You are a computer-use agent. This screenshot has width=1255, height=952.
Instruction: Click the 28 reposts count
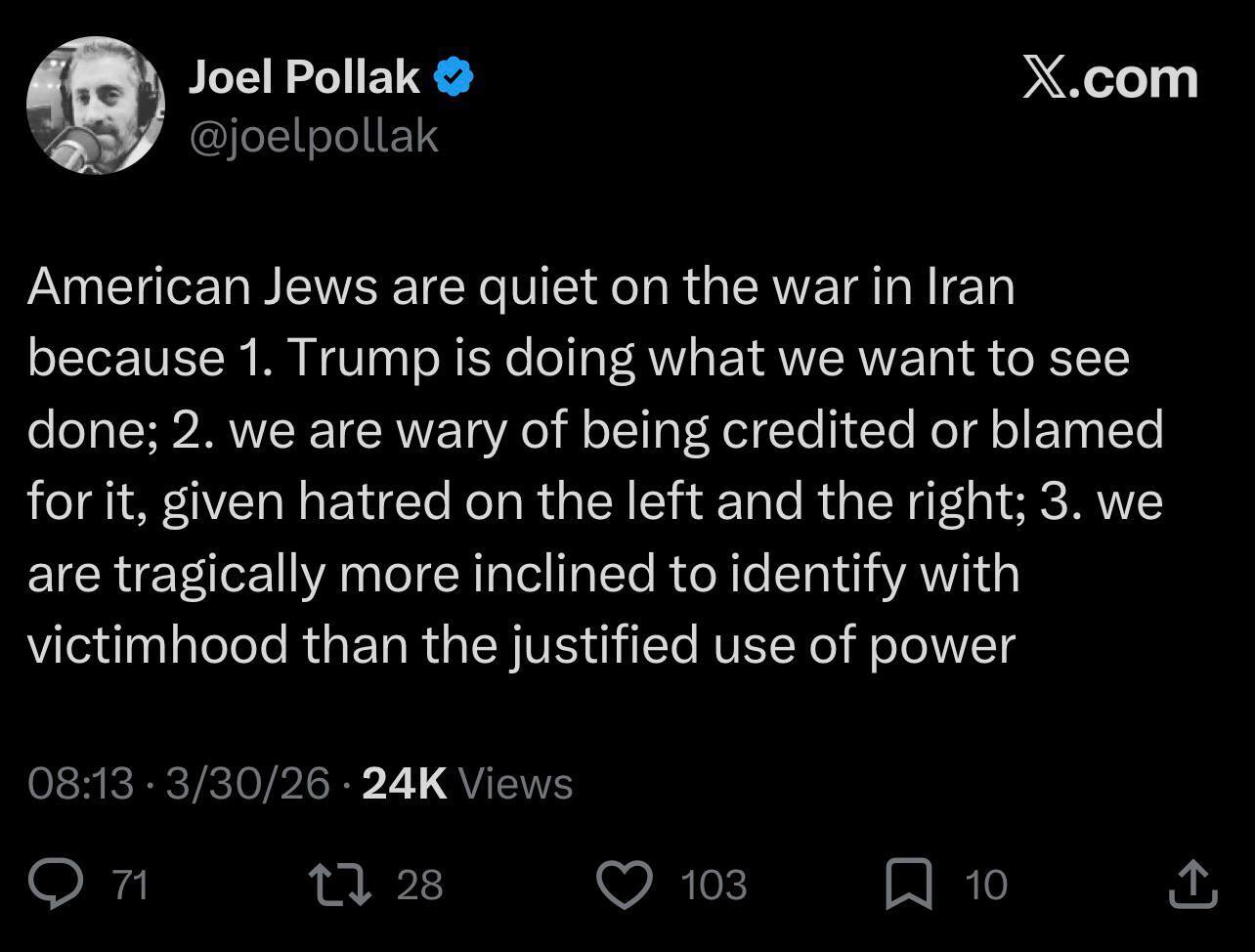click(420, 885)
